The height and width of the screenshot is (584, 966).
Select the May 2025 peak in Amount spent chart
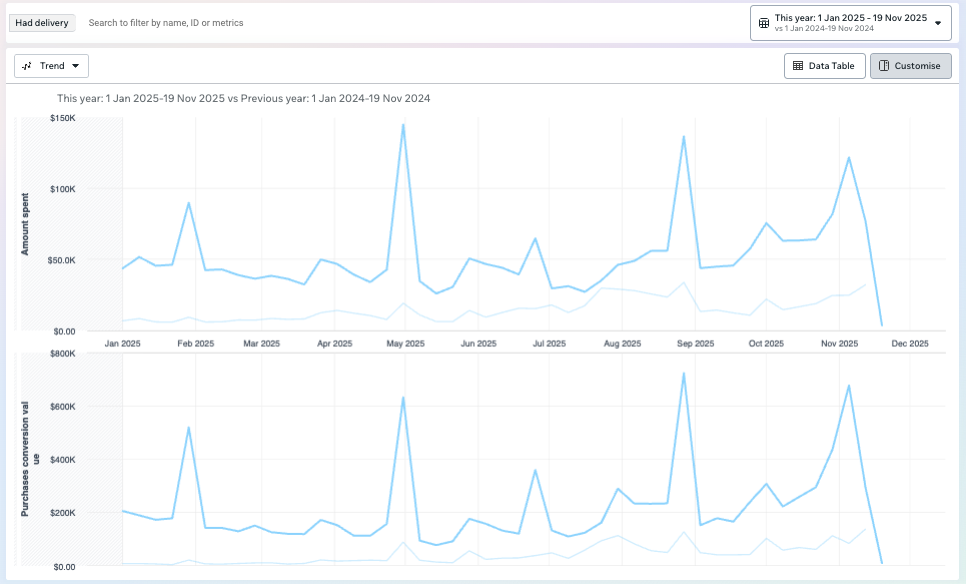tap(403, 125)
